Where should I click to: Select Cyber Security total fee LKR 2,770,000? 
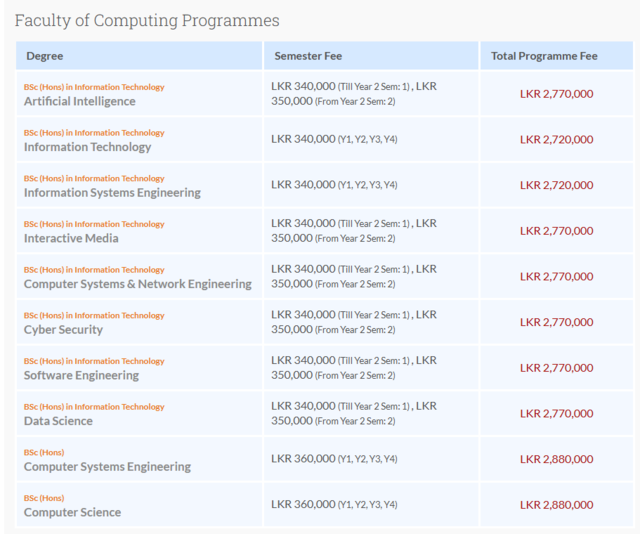tap(557, 323)
